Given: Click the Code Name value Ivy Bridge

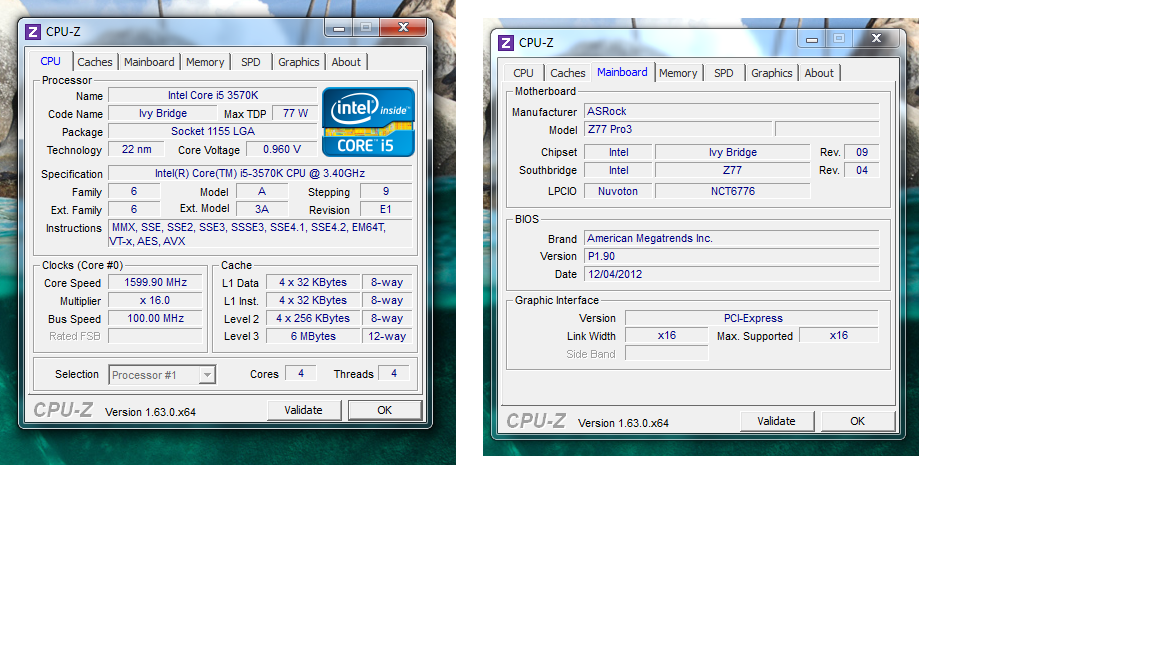Looking at the screenshot, I should point(162,113).
